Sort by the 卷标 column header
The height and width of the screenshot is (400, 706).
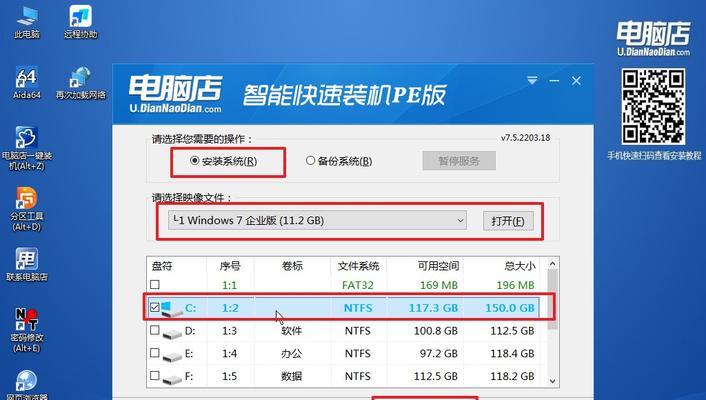tap(292, 266)
